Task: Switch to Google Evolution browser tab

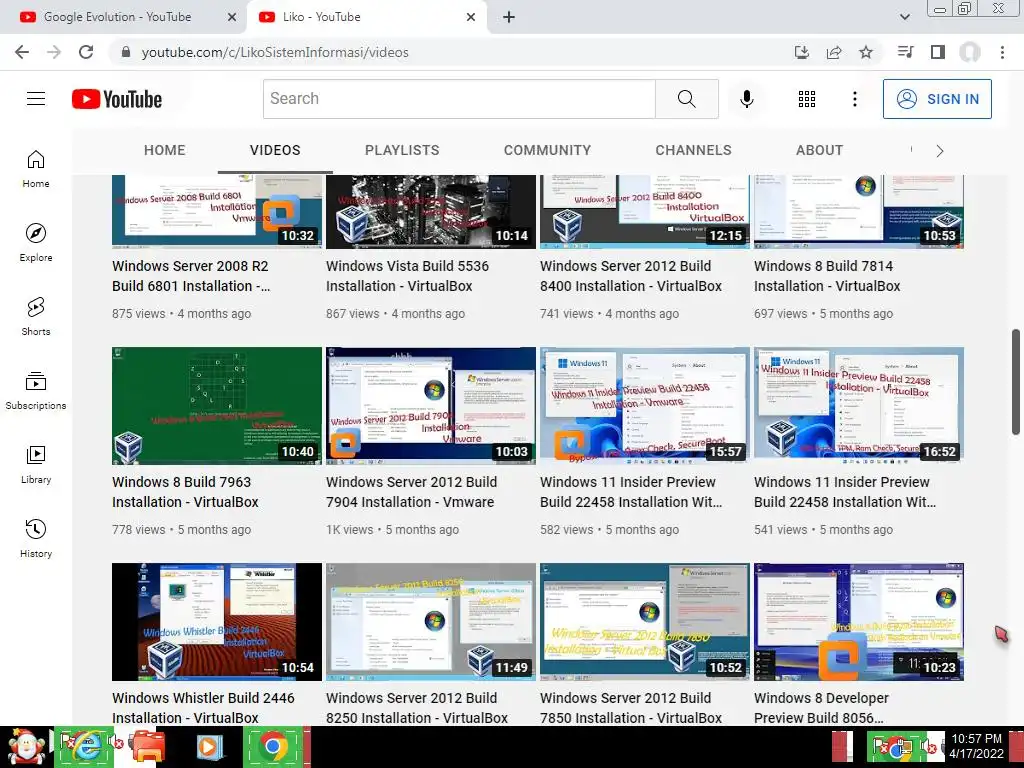Action: 118,17
